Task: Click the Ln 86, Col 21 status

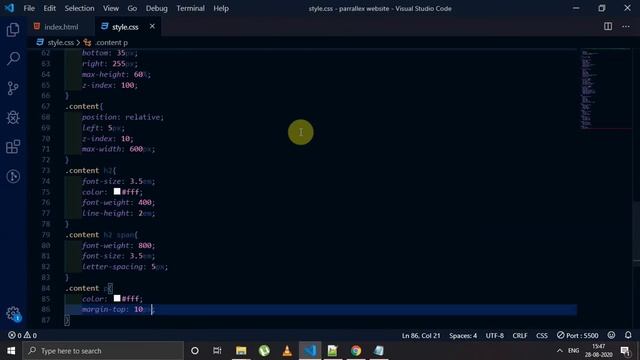Action: click(x=421, y=335)
